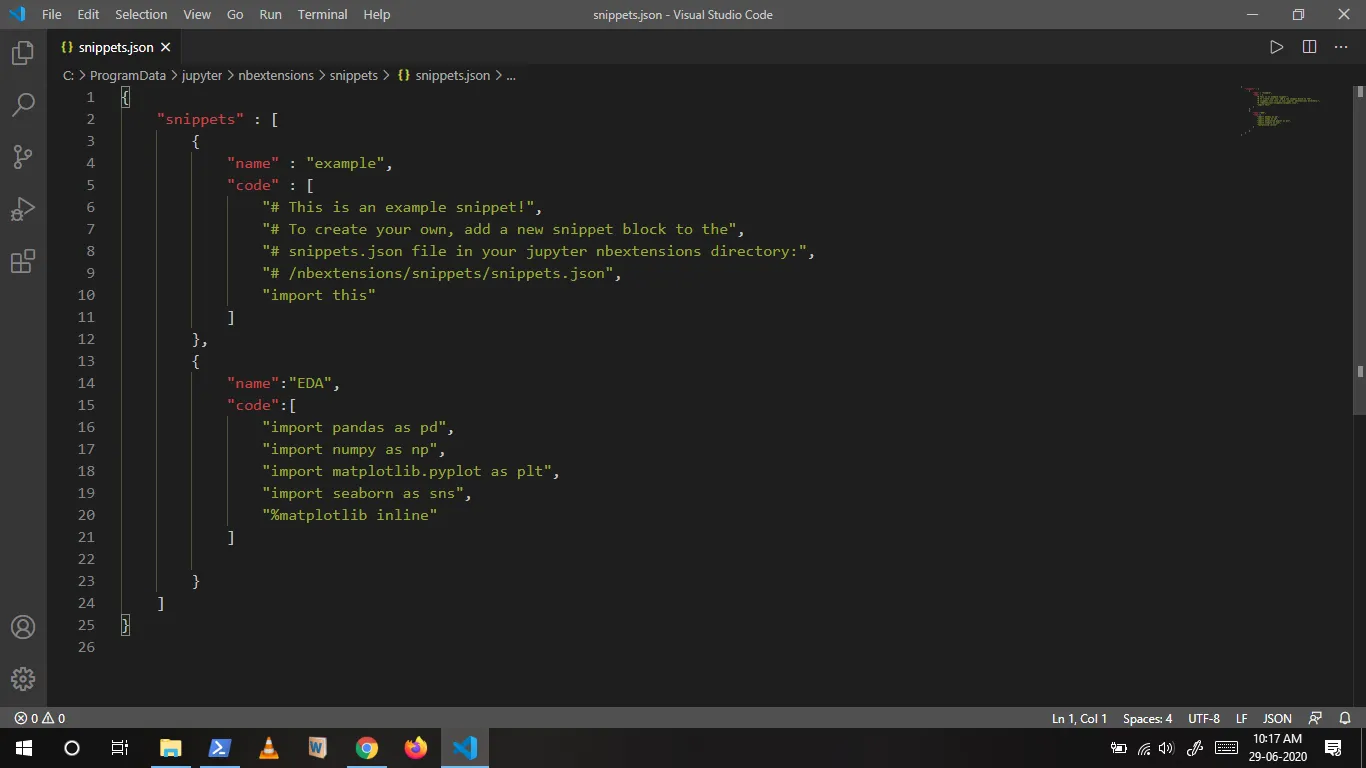Expand the jupyter breadcrumb

202,75
